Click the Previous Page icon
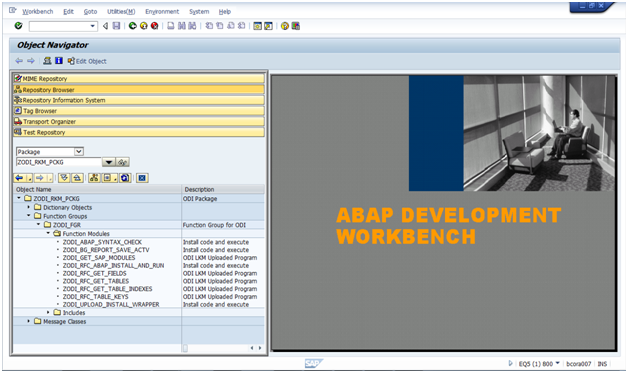 click(x=219, y=26)
